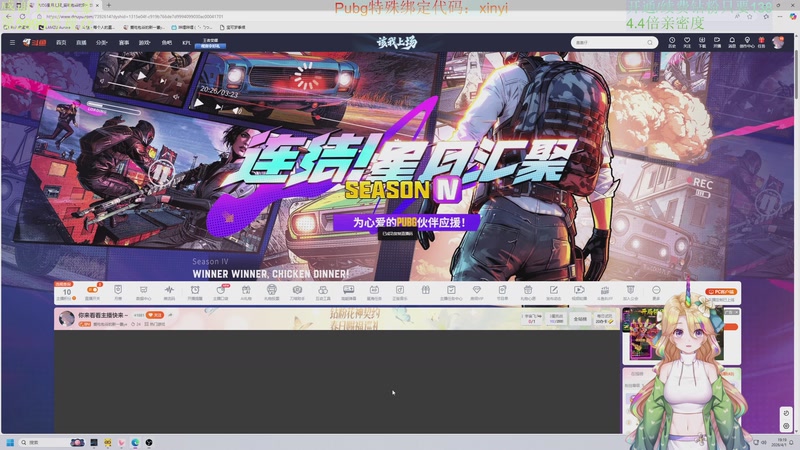Open the 每日战玩 badge button
Viewport: 800px width, 450px height.
604,319
